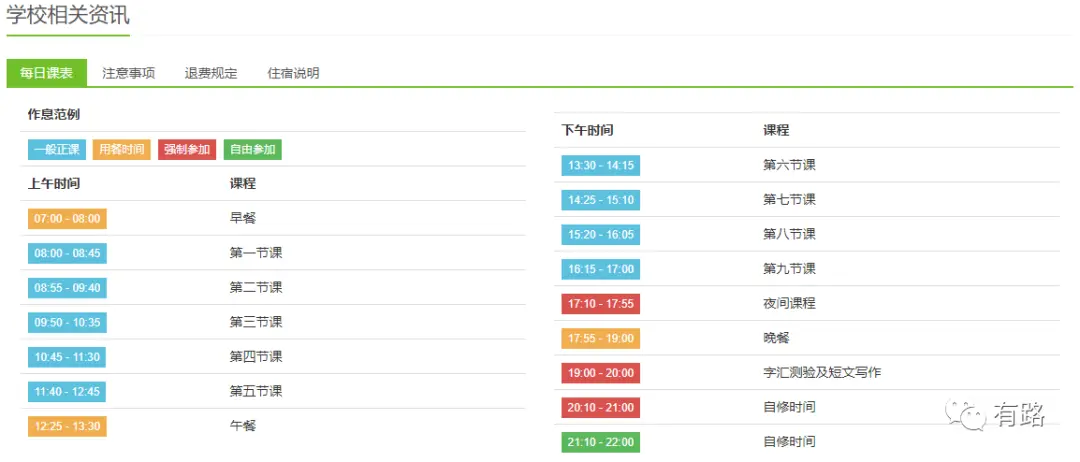Click the green 自由参加 legend tag
The height and width of the screenshot is (462, 1080).
pos(253,149)
